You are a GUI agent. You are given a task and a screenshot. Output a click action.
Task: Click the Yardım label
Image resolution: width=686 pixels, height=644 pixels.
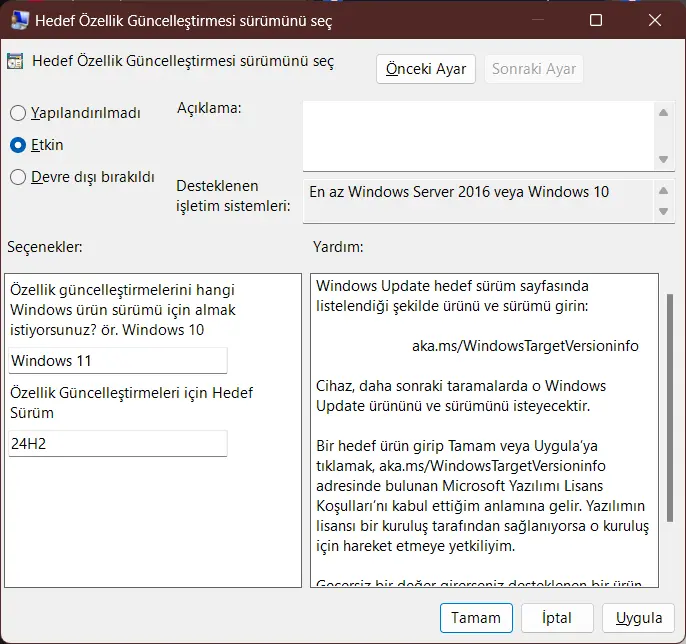[x=338, y=247]
